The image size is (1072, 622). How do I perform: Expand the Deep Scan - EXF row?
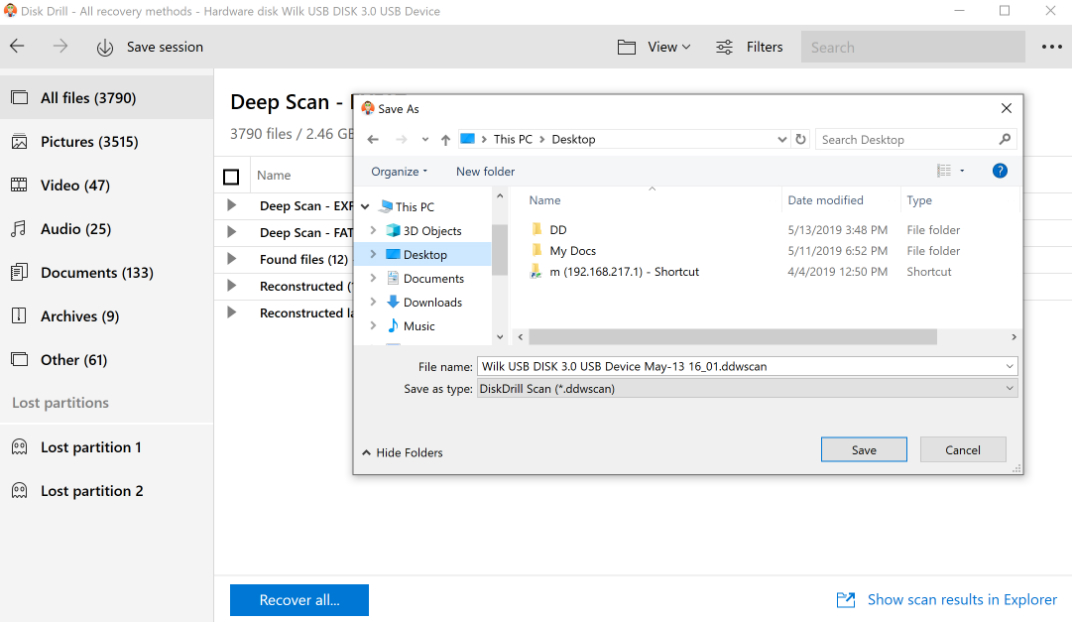tap(231, 205)
